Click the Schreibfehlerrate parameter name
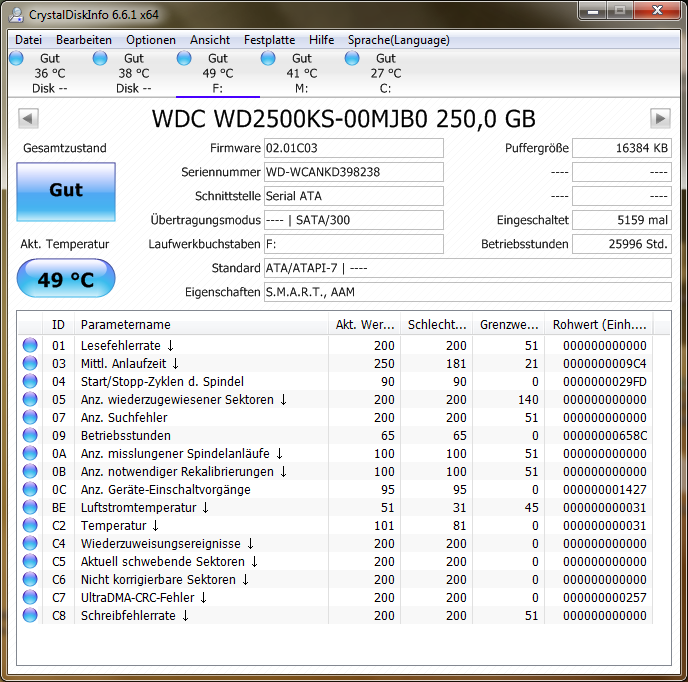This screenshot has width=688, height=682. (128, 615)
